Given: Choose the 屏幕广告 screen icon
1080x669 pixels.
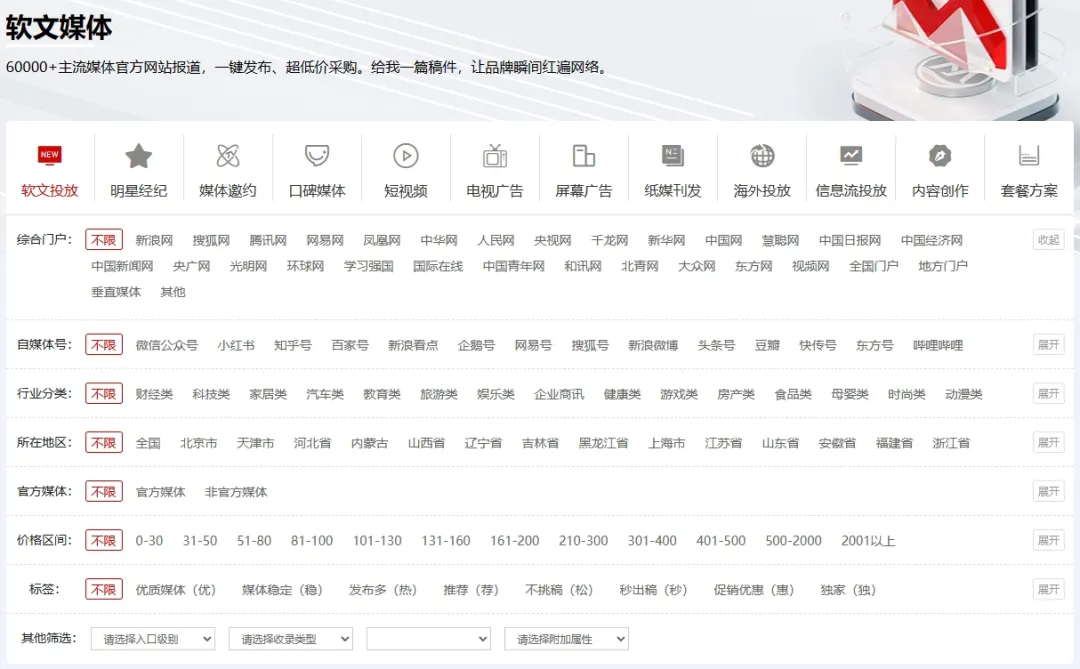Looking at the screenshot, I should click(x=584, y=156).
